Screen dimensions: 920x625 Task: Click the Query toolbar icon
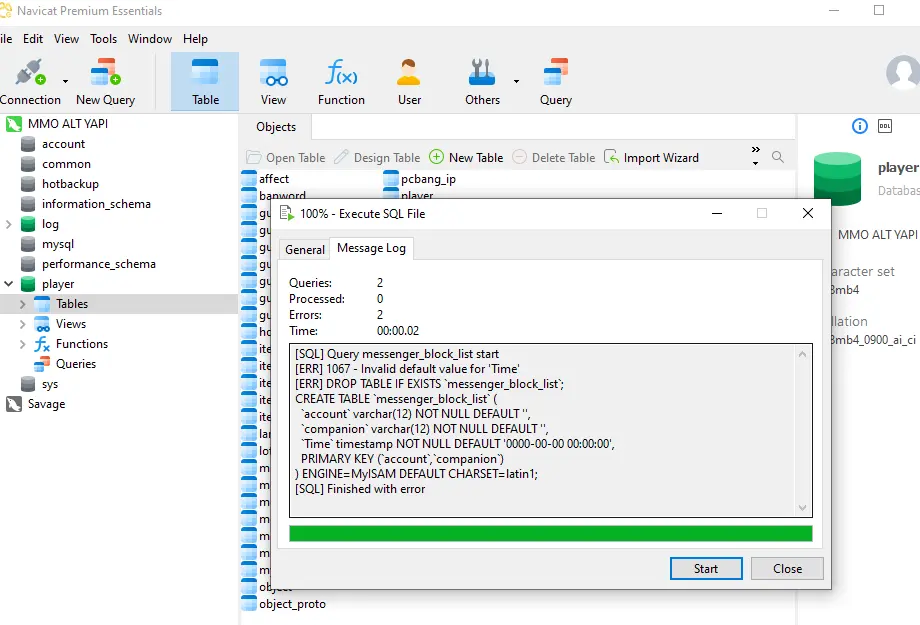coord(555,74)
